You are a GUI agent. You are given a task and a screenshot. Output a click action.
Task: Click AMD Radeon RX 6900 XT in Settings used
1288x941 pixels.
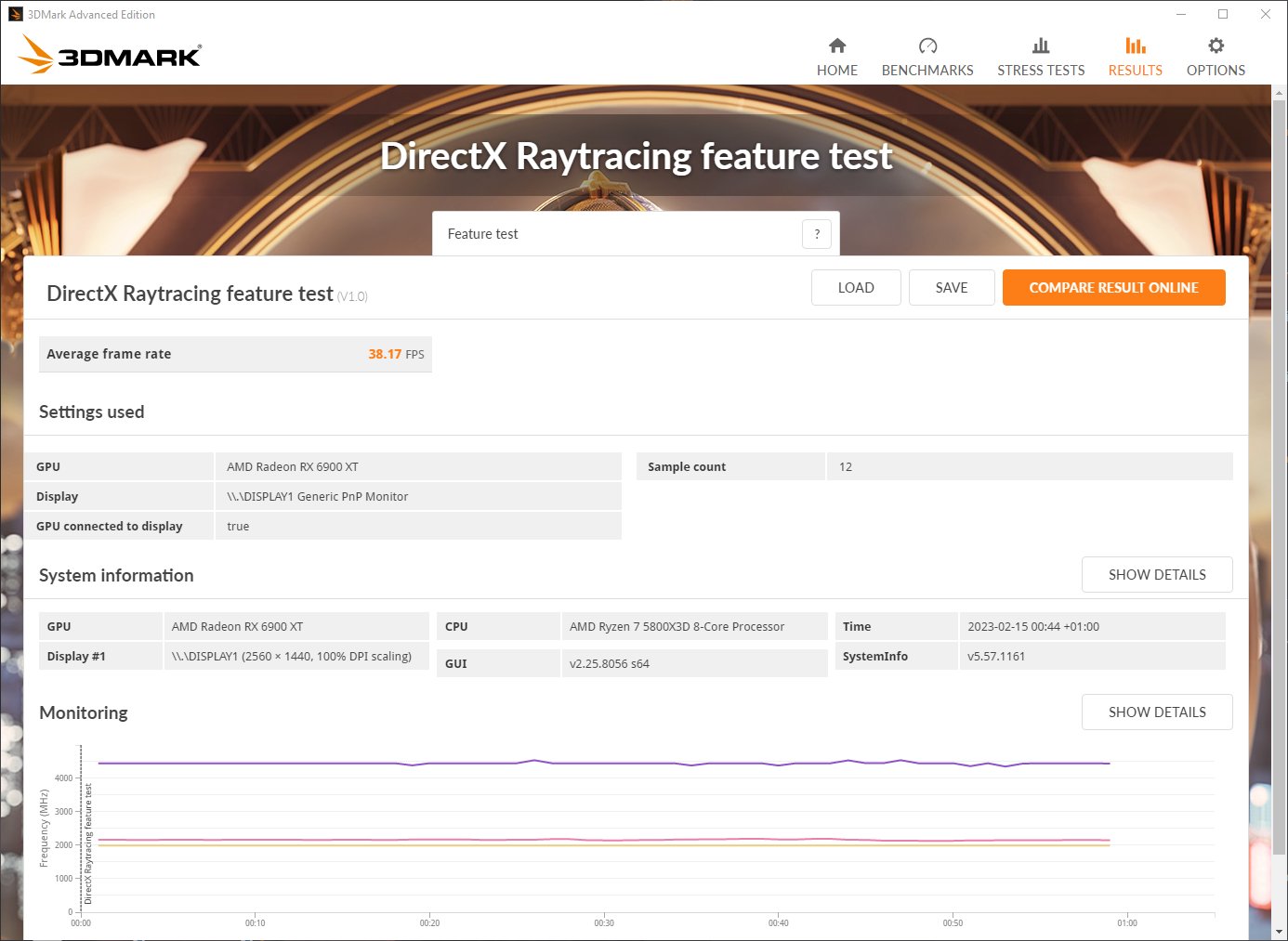tap(293, 467)
